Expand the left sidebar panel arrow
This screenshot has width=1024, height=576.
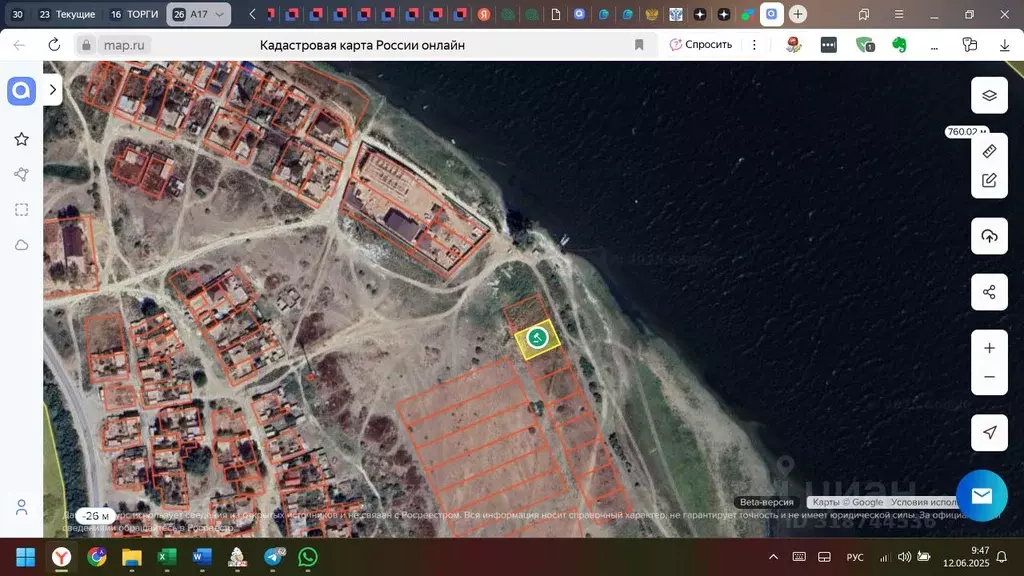coord(53,89)
